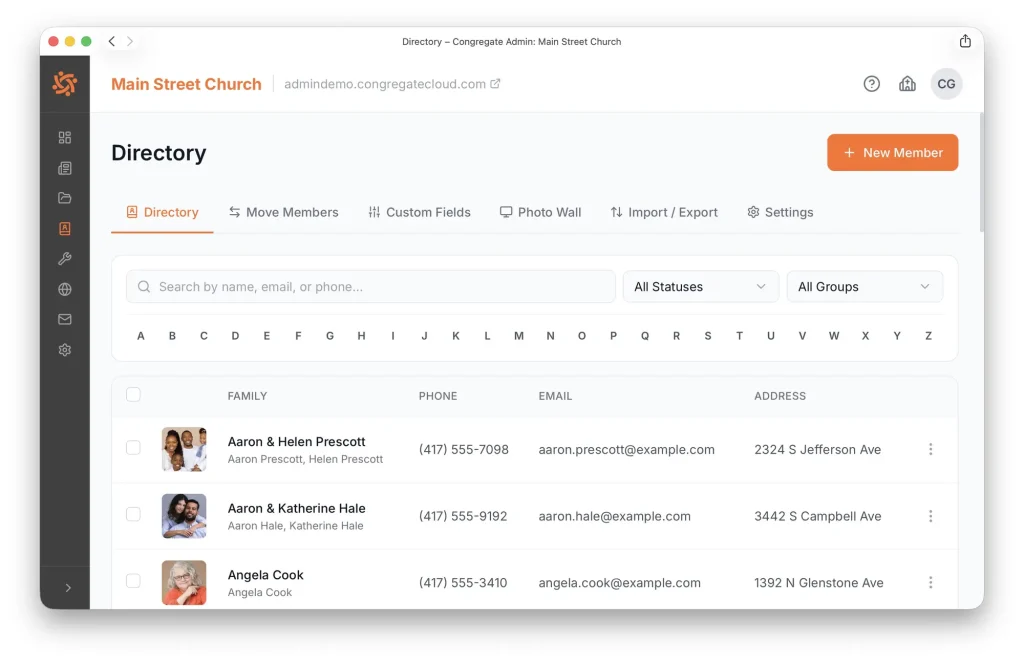This screenshot has width=1024, height=662.
Task: Check the Angela Cook row checkbox
Action: coord(133,581)
